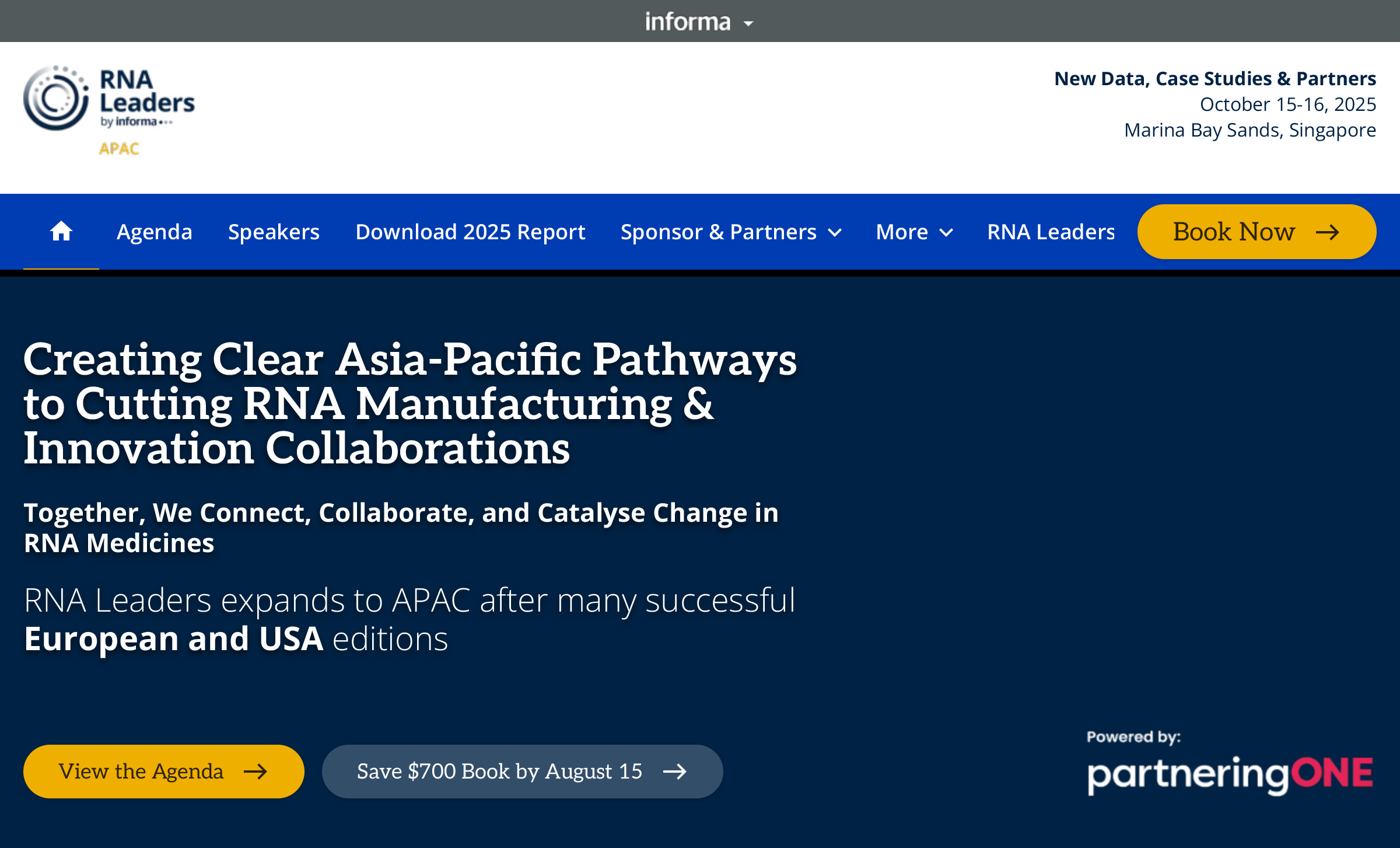Select Download 2025 Report in navigation
This screenshot has width=1400, height=848.
470,232
